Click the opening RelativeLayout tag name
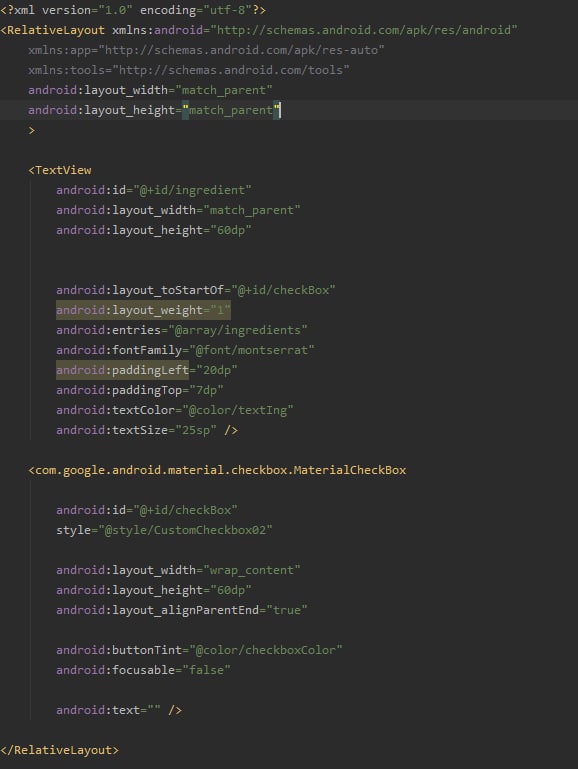Viewport: 578px width, 769px height. pyautogui.click(x=55, y=30)
